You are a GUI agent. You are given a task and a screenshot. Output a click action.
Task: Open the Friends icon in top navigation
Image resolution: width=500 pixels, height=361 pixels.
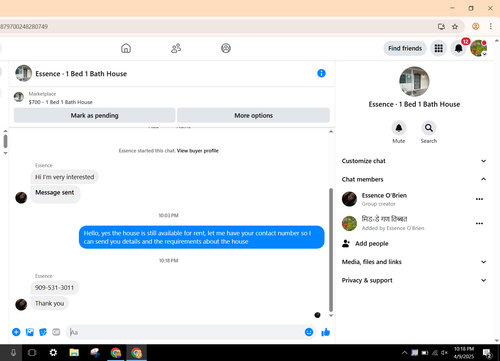176,48
